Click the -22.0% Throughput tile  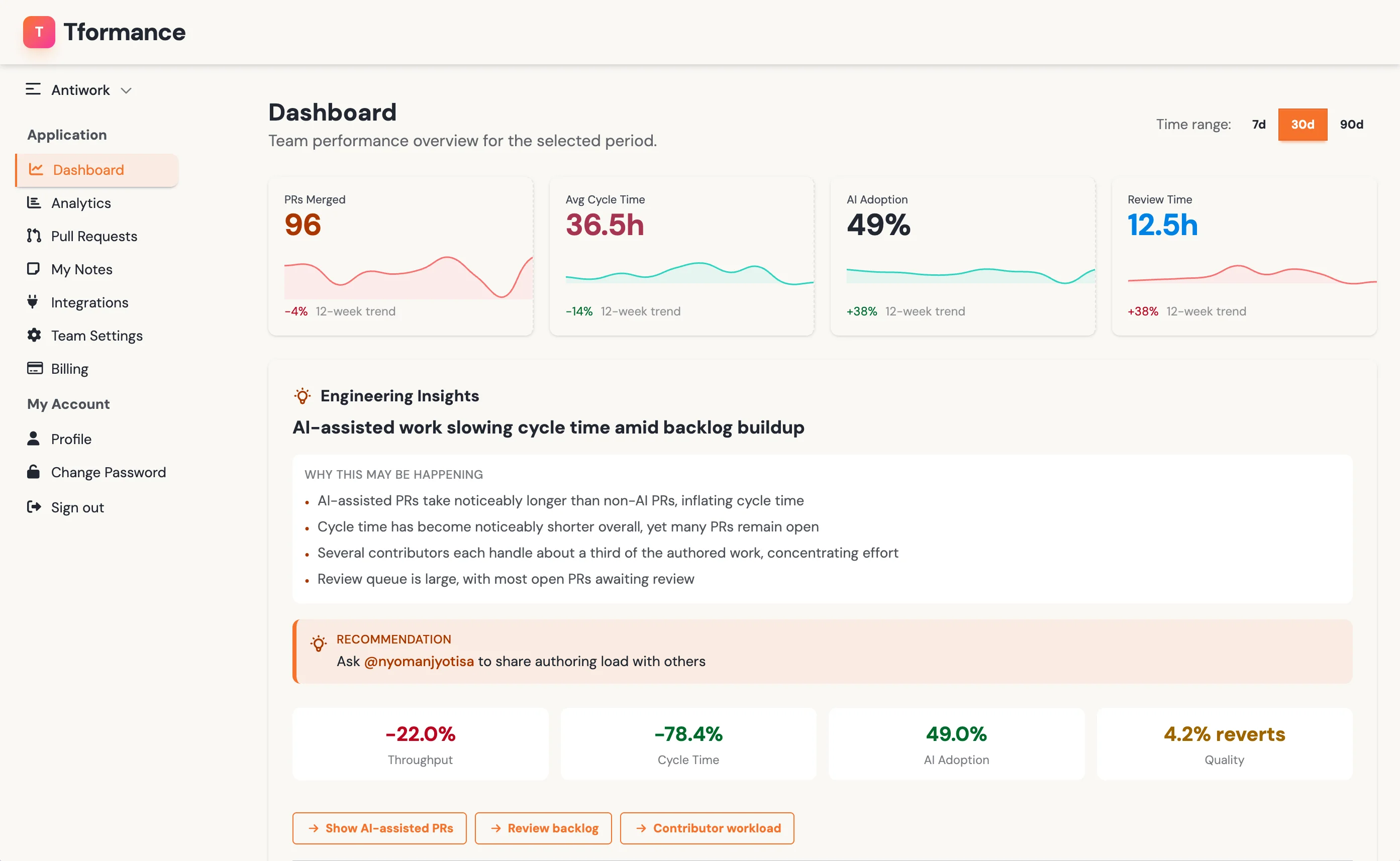[x=420, y=743]
